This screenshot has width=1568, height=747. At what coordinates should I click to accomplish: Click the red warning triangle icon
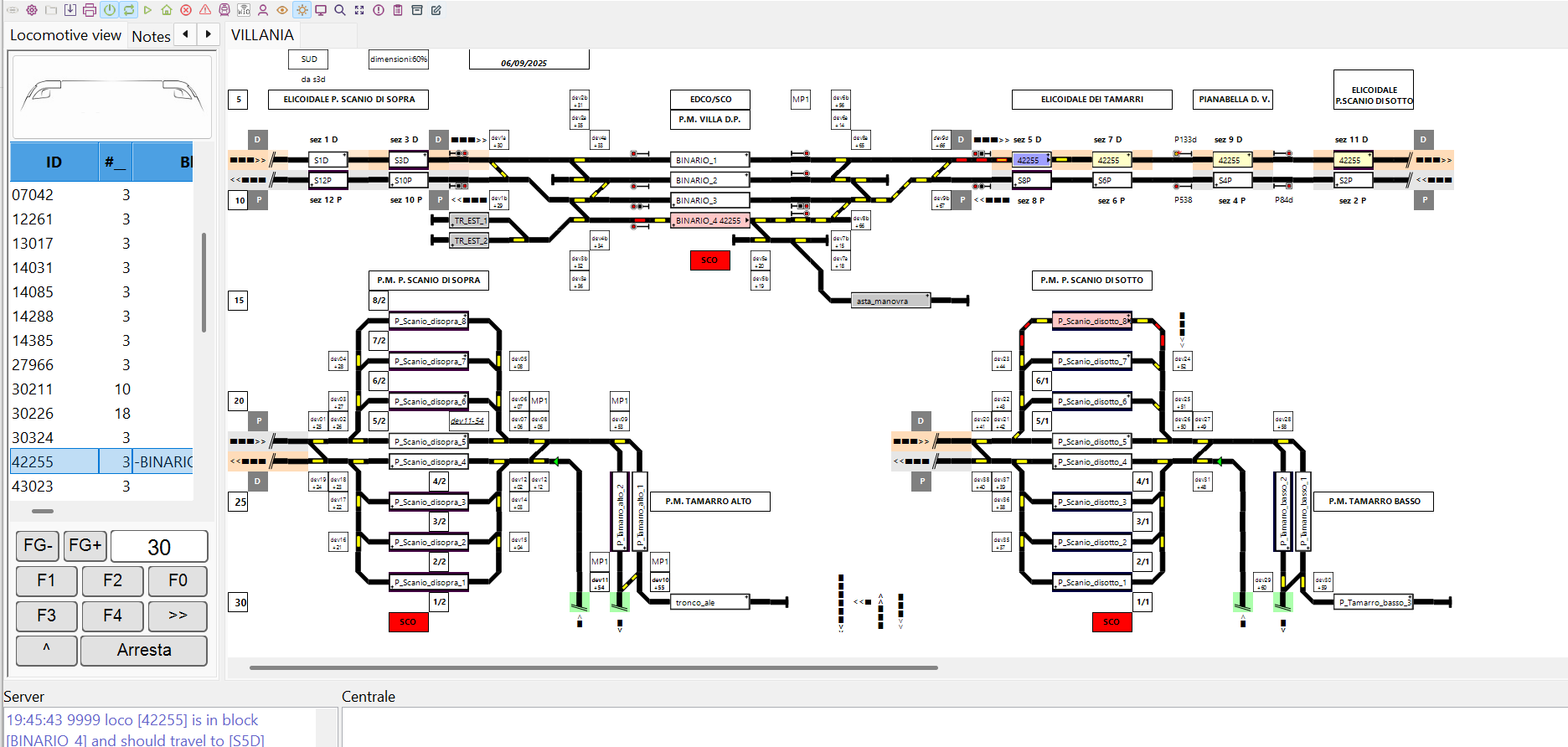click(205, 10)
